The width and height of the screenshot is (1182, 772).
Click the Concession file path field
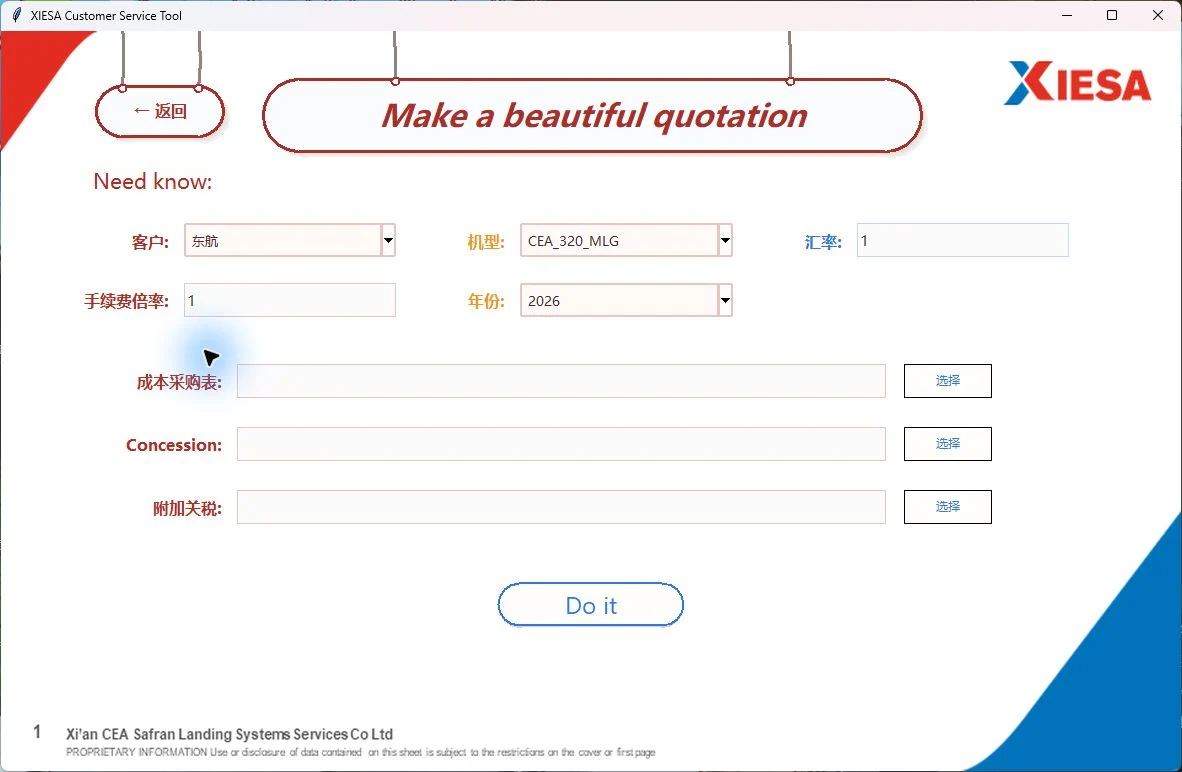[x=562, y=444]
